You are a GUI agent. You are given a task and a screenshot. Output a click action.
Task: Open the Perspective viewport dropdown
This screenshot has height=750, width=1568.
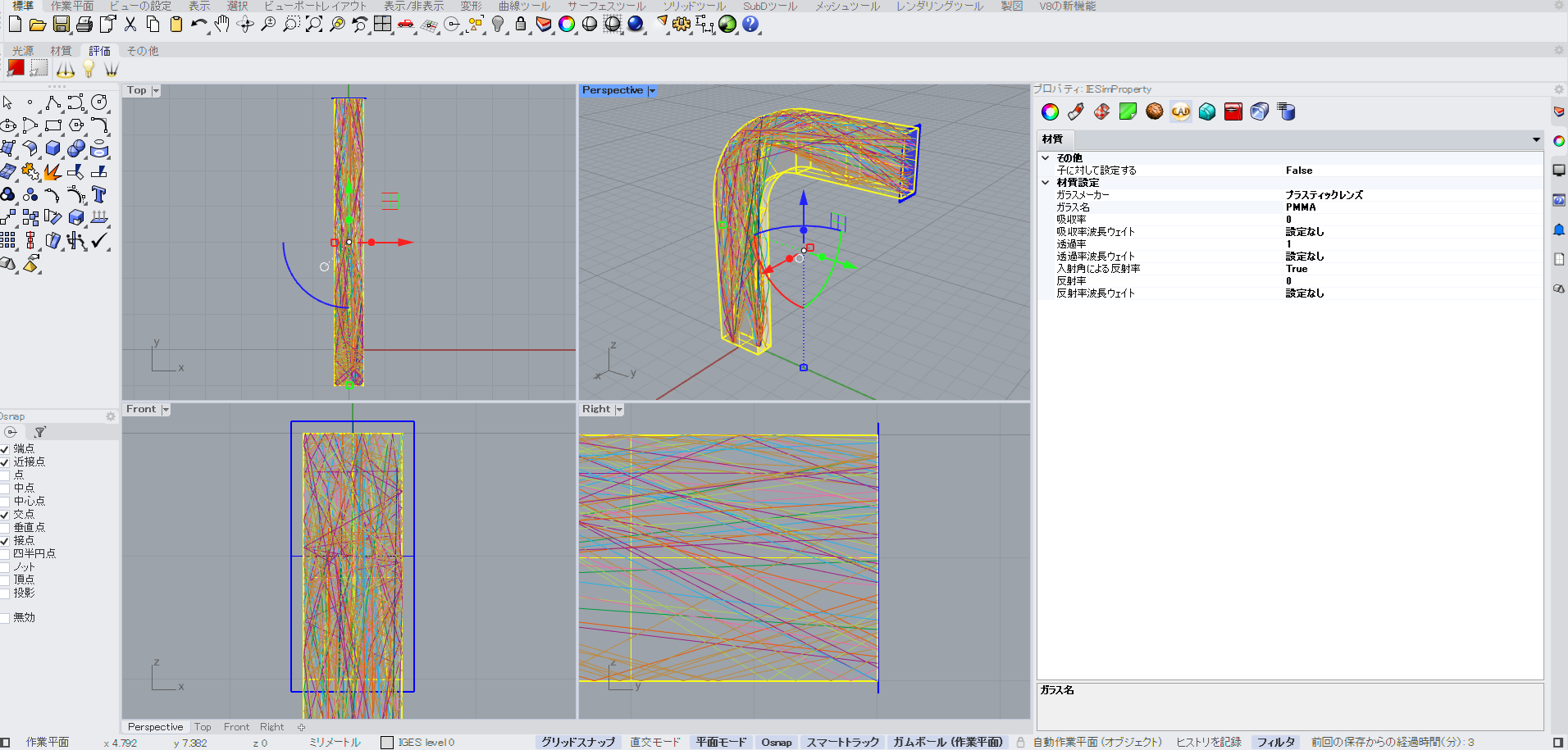point(651,90)
